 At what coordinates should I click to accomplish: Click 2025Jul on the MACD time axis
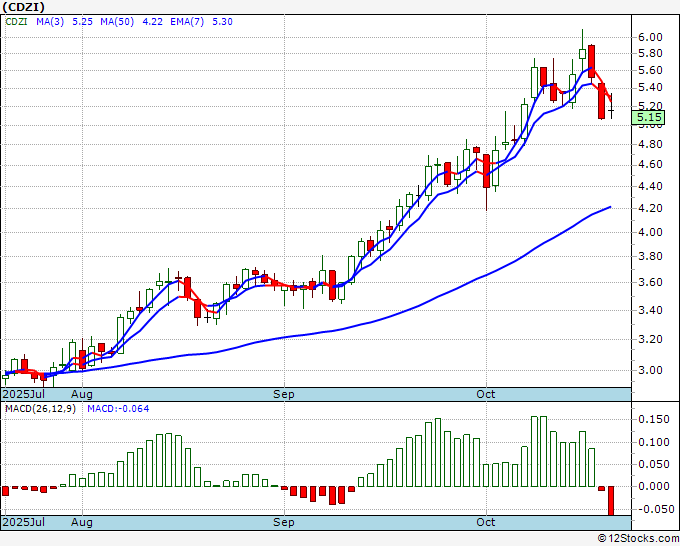24,522
